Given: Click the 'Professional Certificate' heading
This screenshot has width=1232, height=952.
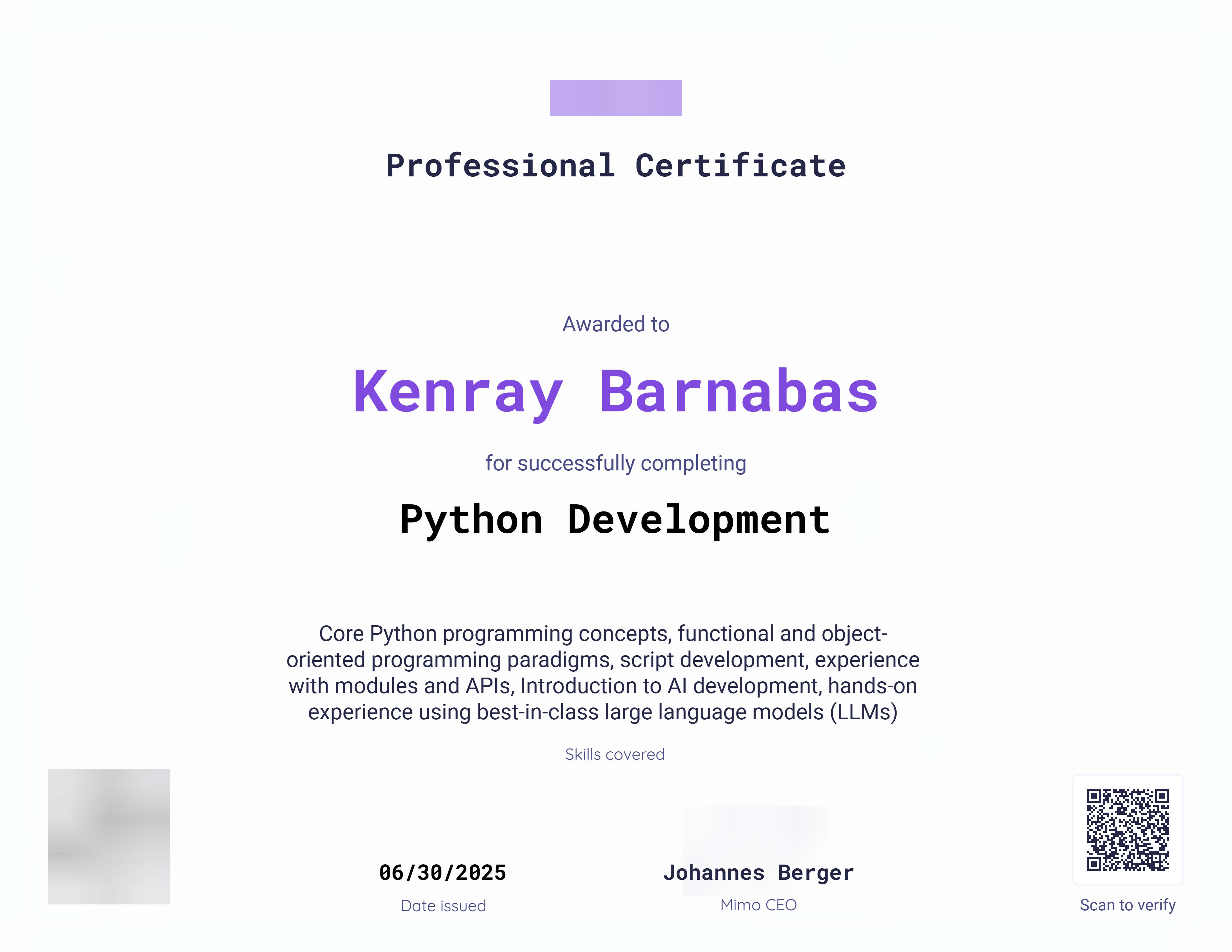Looking at the screenshot, I should (615, 166).
